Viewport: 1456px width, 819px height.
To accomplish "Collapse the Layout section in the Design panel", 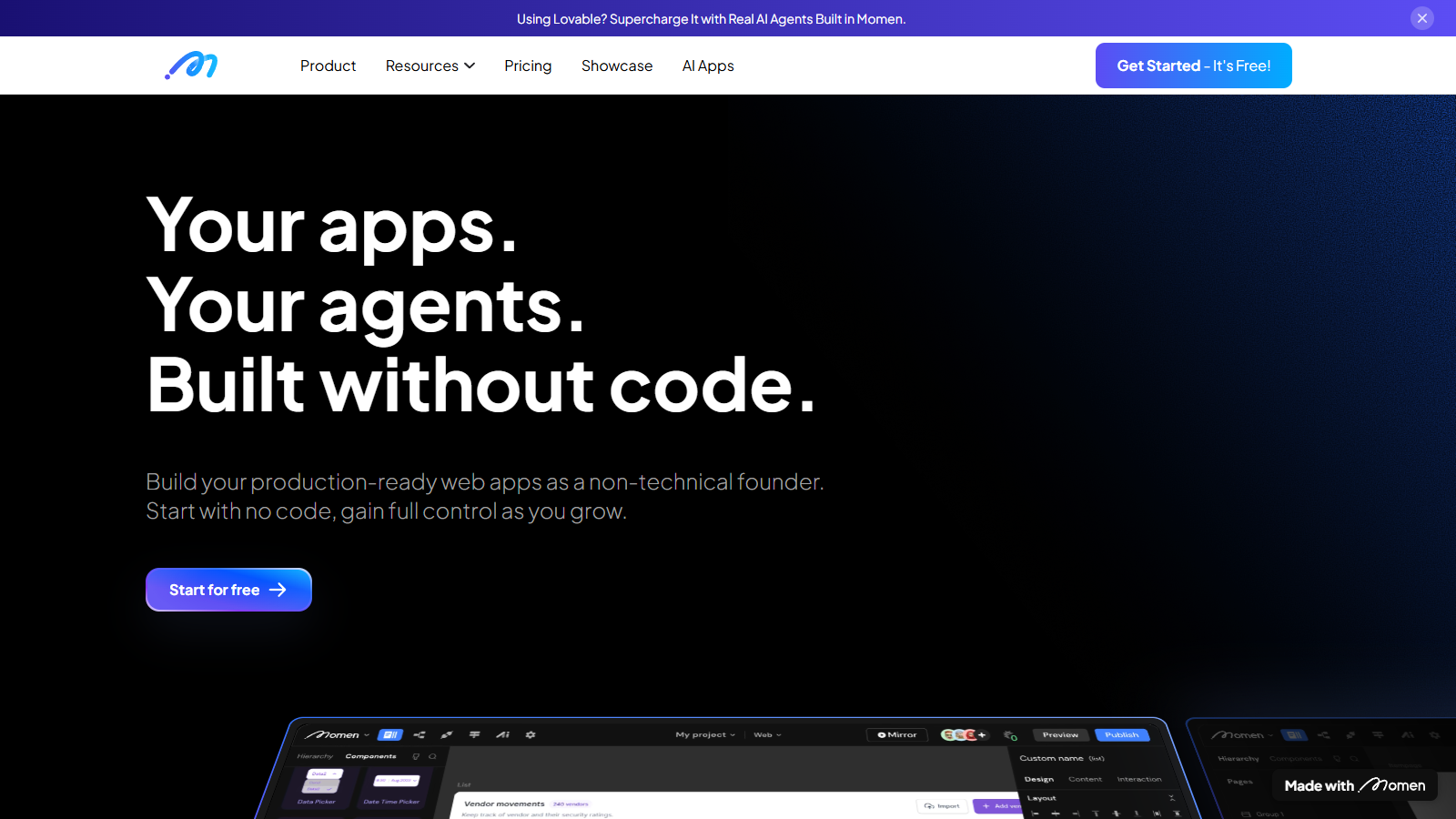I will pyautogui.click(x=1171, y=798).
